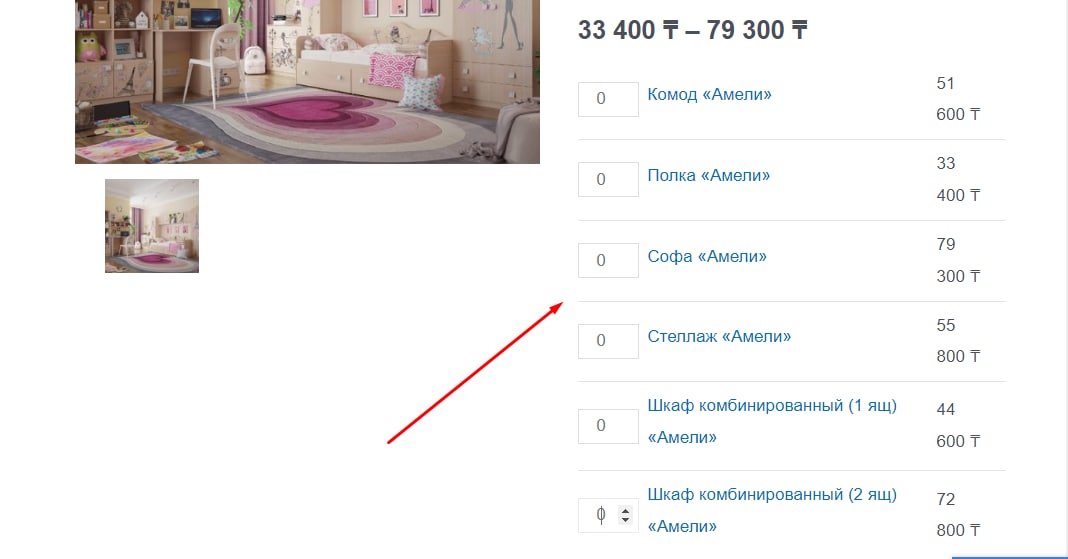Open the large Амели bedroom photo

[307, 82]
